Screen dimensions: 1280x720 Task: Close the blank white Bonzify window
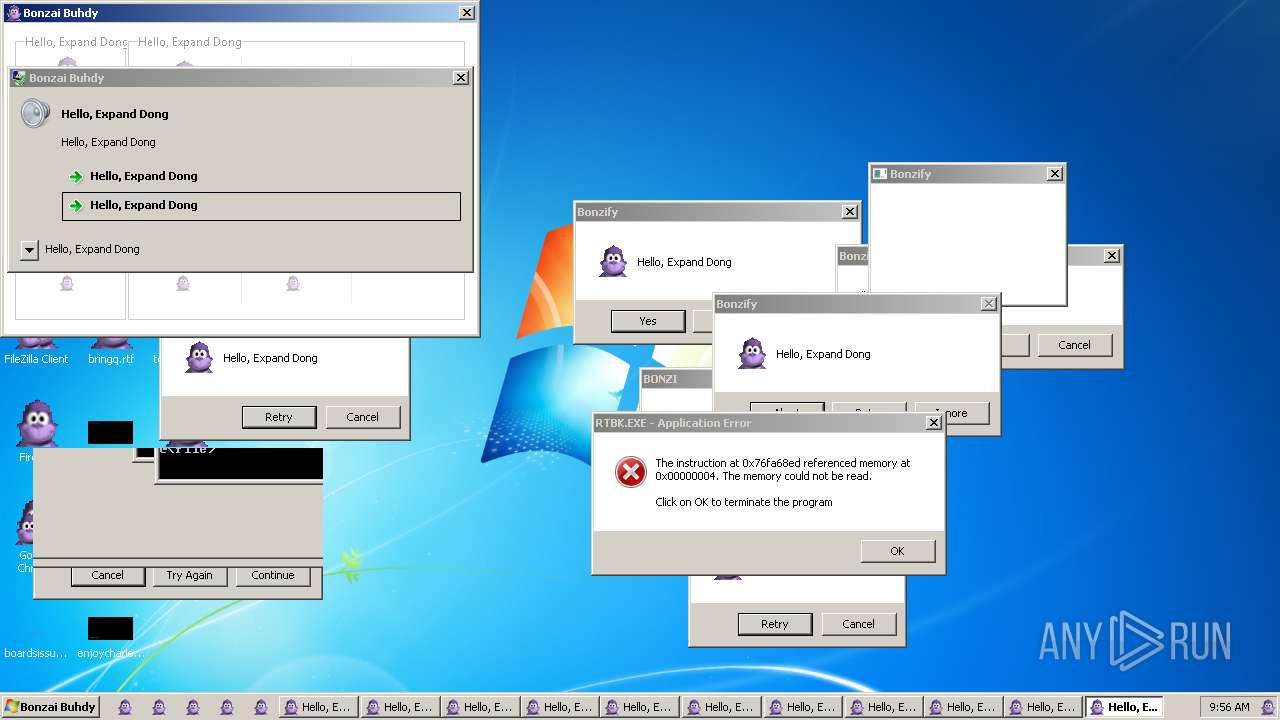1054,174
